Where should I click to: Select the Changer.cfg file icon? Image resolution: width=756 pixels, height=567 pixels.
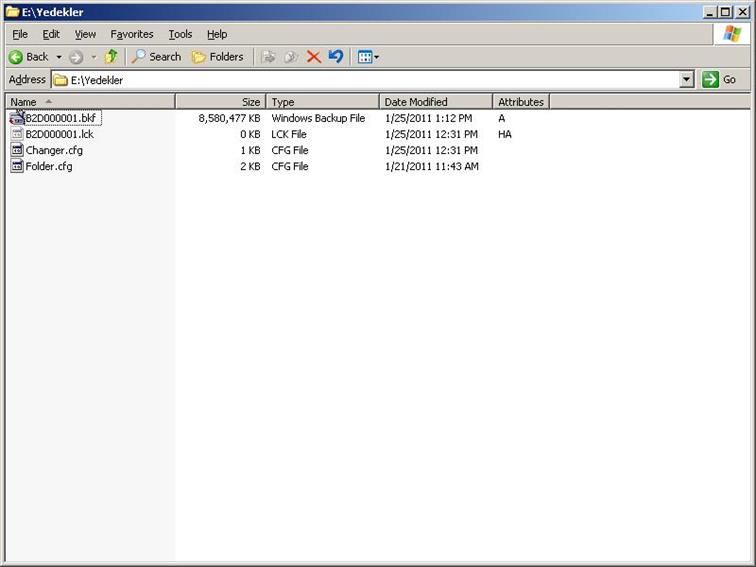pos(17,150)
